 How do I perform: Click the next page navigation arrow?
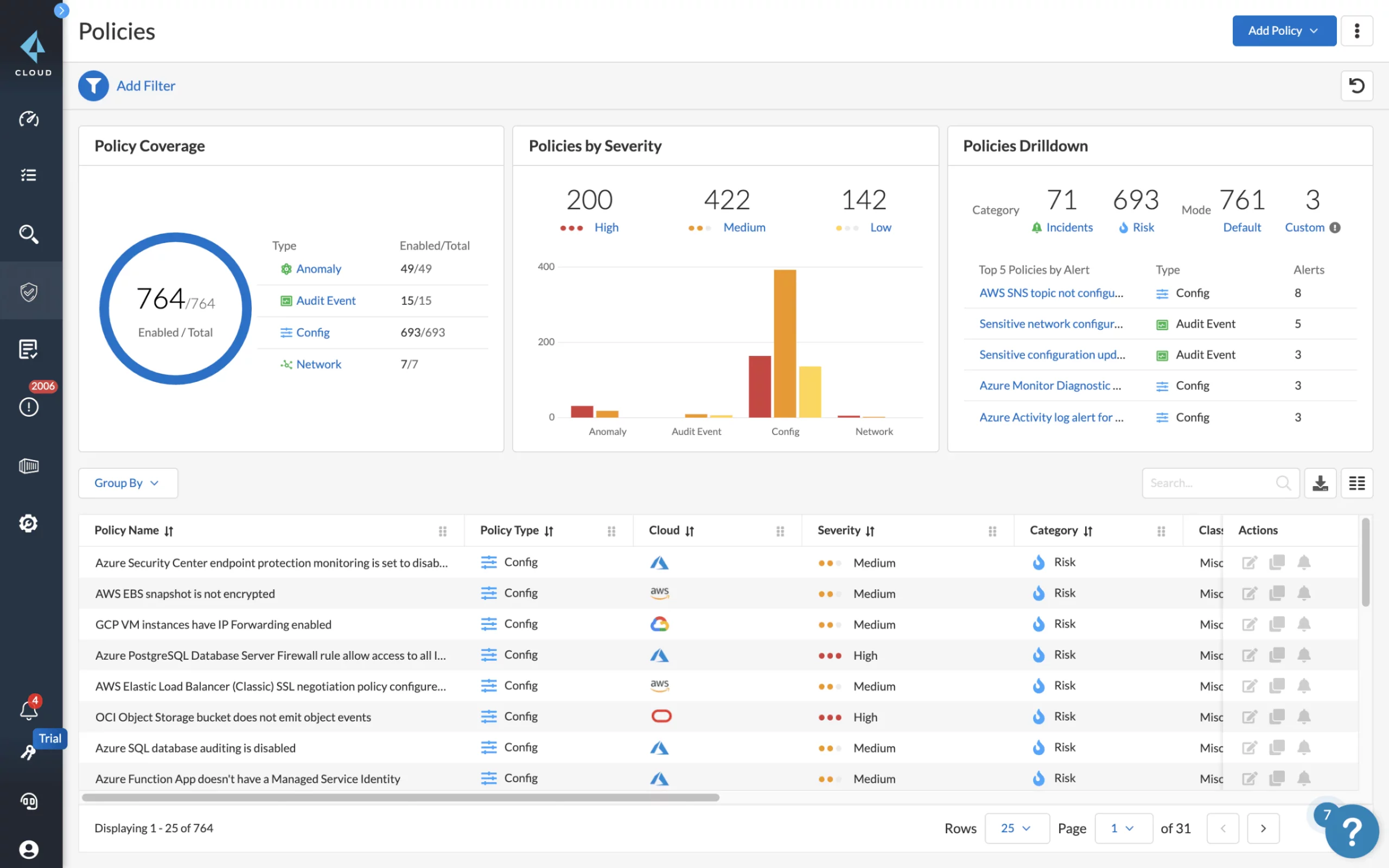(1263, 827)
